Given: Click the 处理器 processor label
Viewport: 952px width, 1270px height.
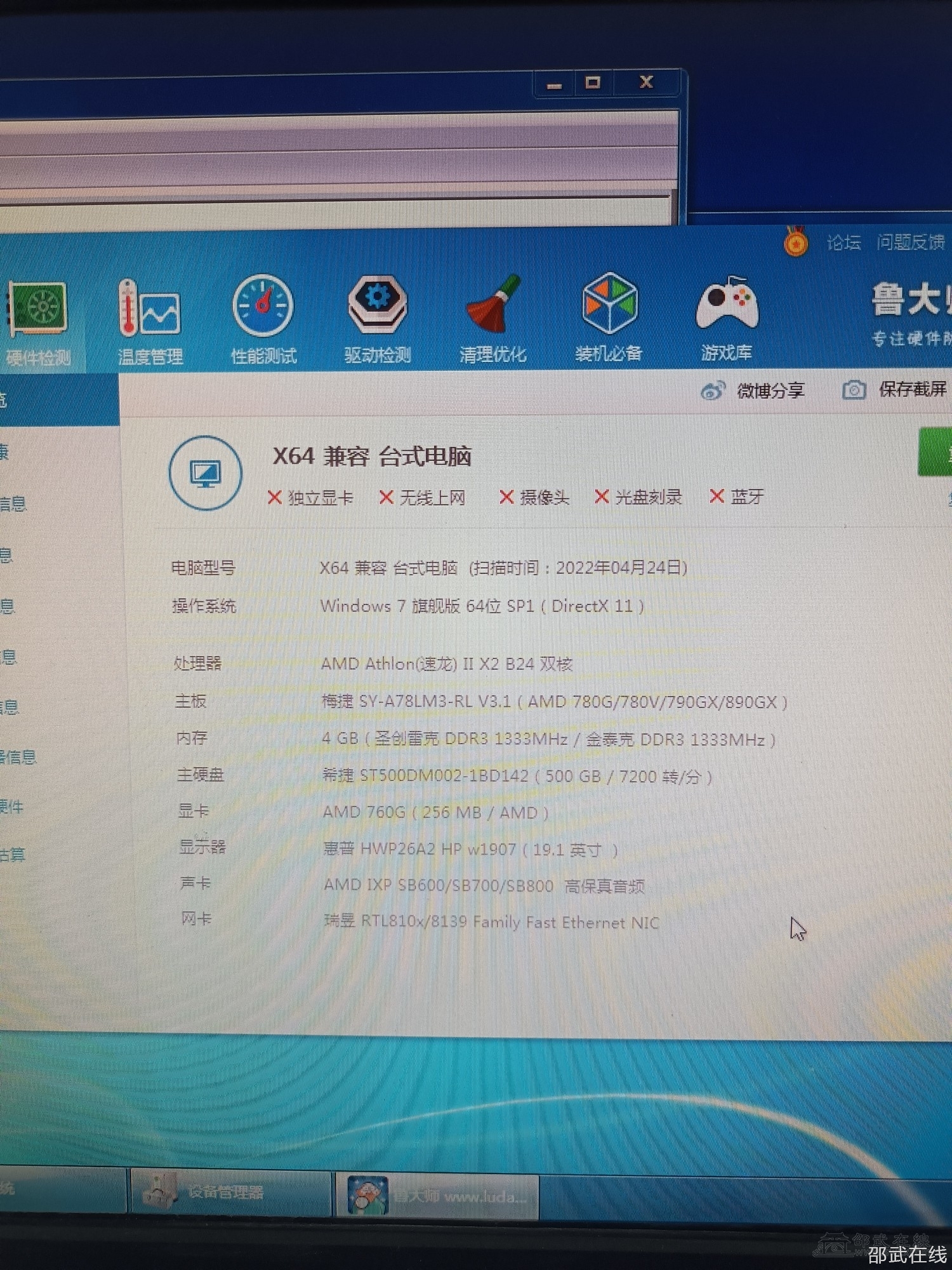Looking at the screenshot, I should pos(197,664).
